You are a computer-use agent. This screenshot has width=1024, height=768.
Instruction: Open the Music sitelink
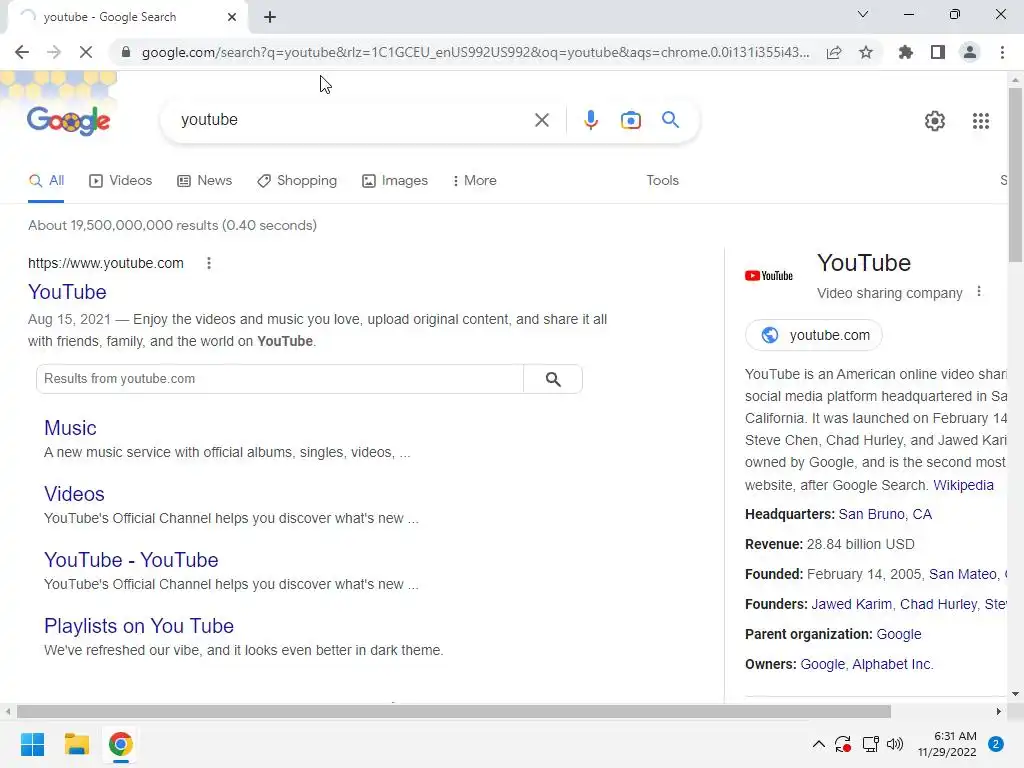pyautogui.click(x=71, y=428)
